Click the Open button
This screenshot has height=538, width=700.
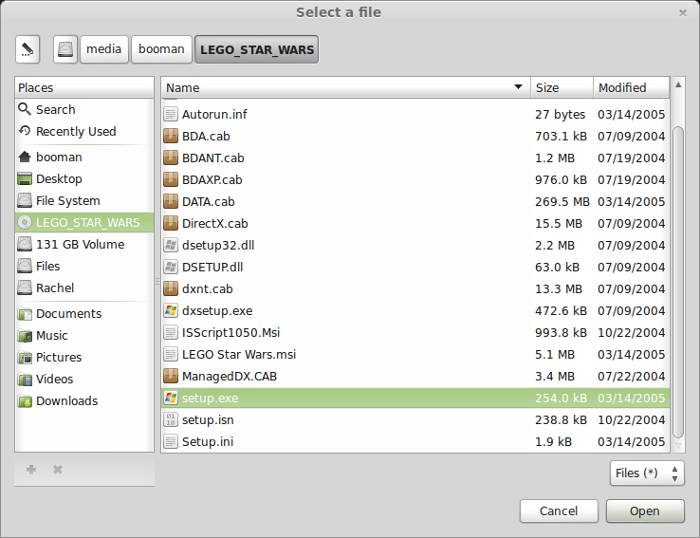pos(645,511)
